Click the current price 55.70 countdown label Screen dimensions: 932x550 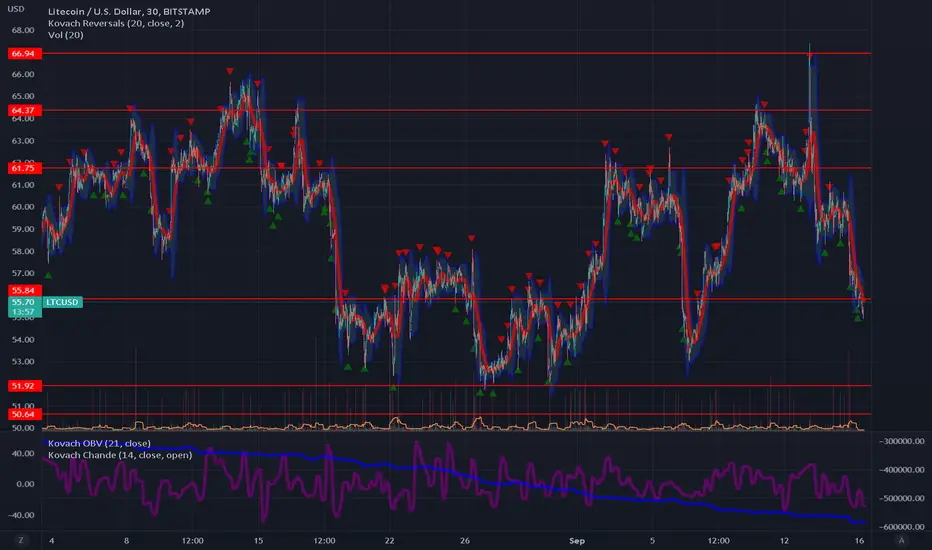(24, 307)
